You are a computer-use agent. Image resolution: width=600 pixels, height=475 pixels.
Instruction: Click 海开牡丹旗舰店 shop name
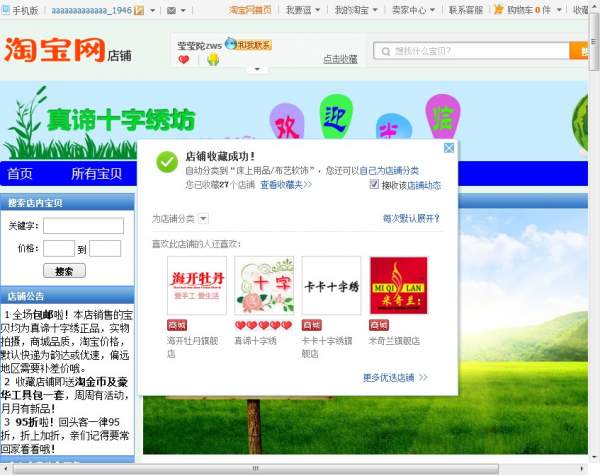tap(192, 347)
